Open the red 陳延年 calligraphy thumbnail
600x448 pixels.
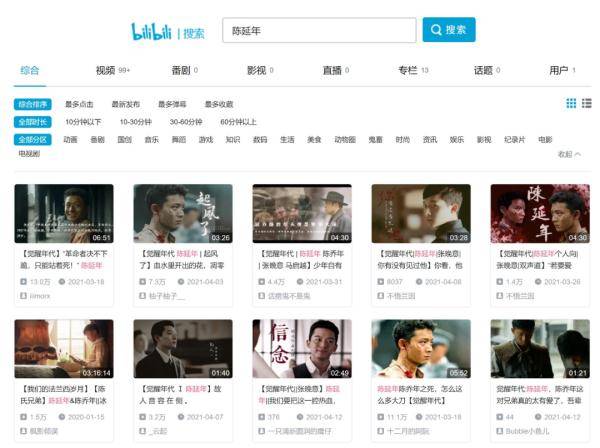coord(540,213)
